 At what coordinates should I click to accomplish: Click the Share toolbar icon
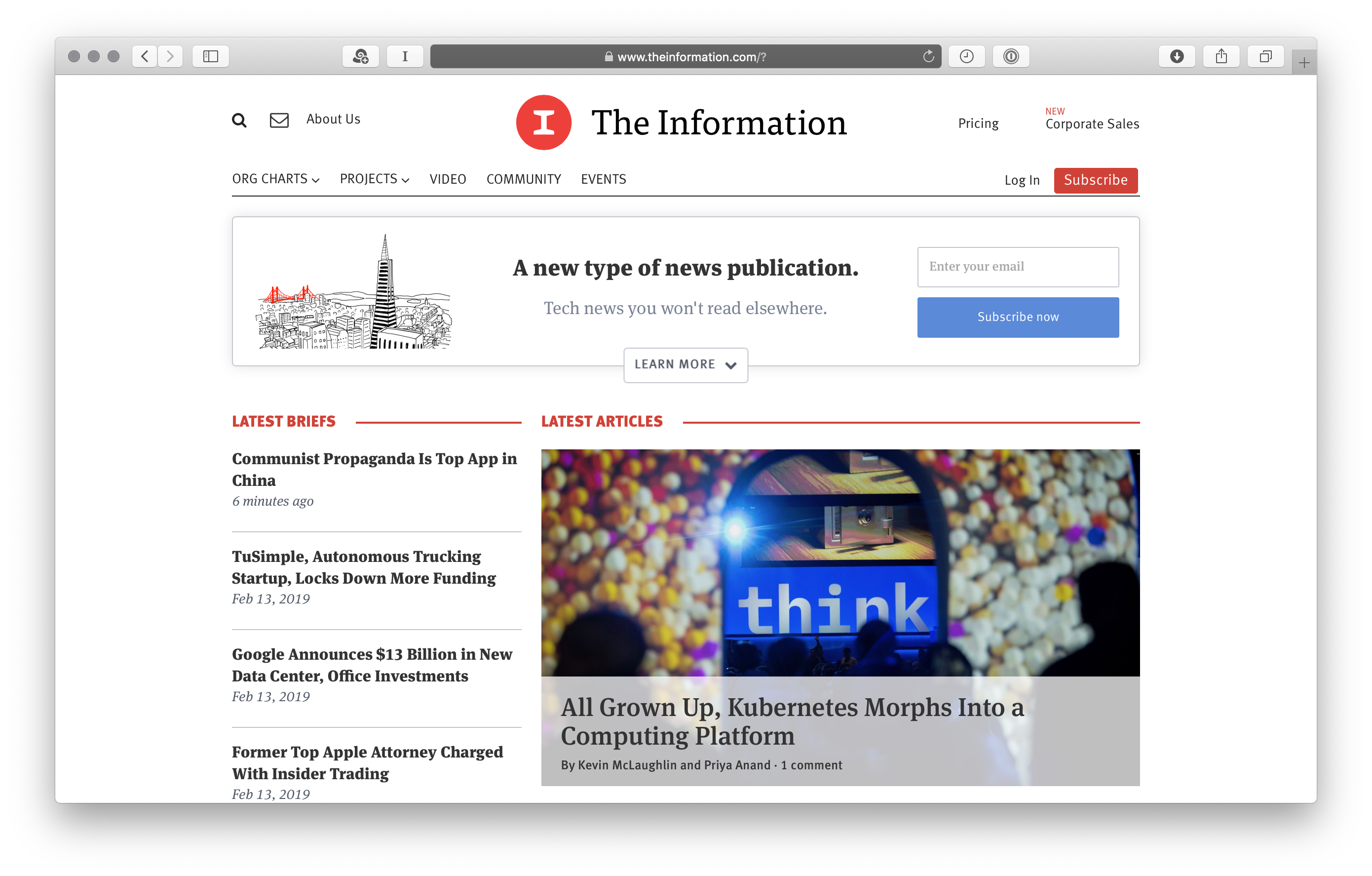(1221, 56)
